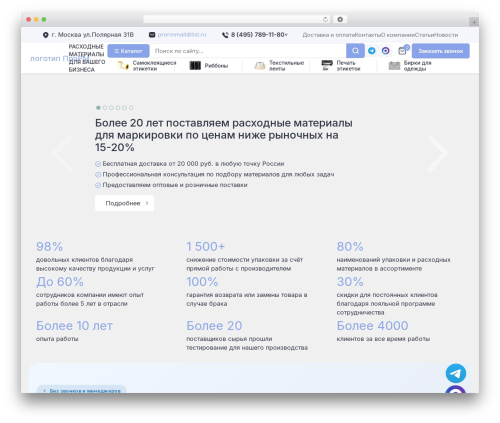
Task: Open the О компании menu link
Action: pos(398,35)
